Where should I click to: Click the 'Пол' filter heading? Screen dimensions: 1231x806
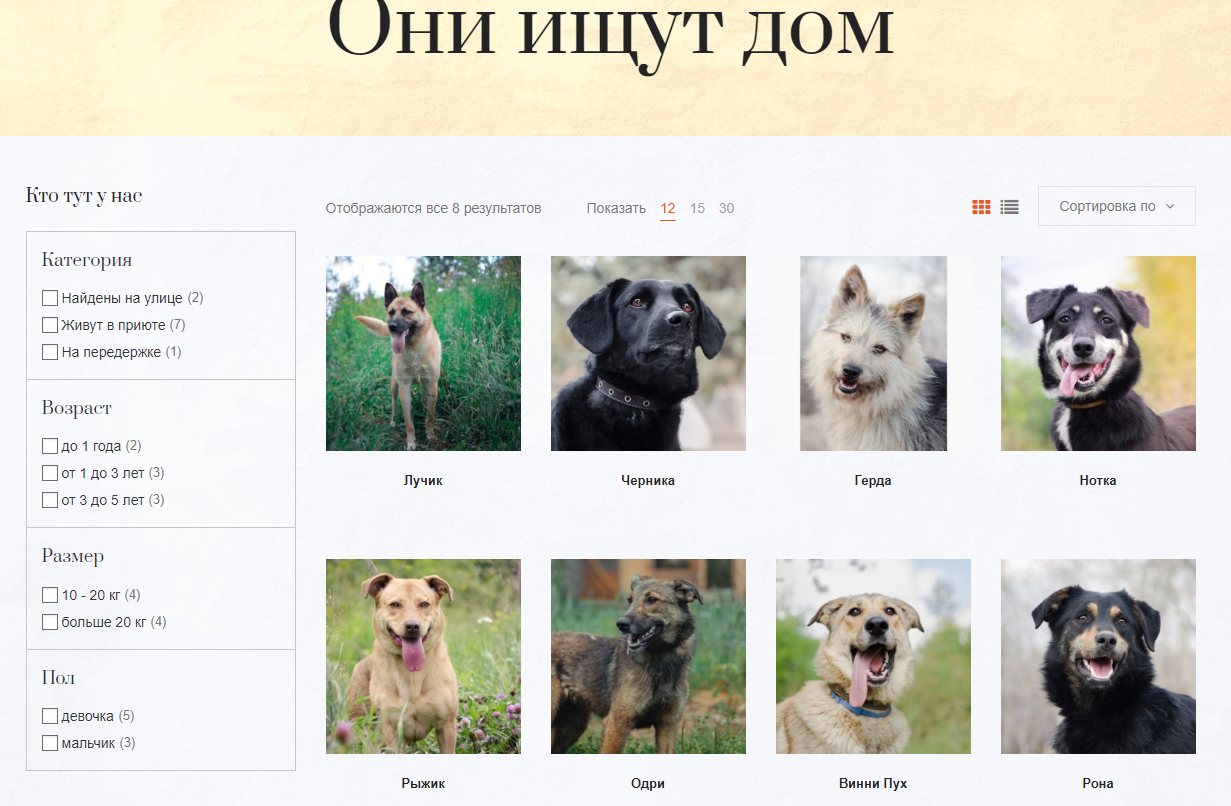(x=58, y=678)
